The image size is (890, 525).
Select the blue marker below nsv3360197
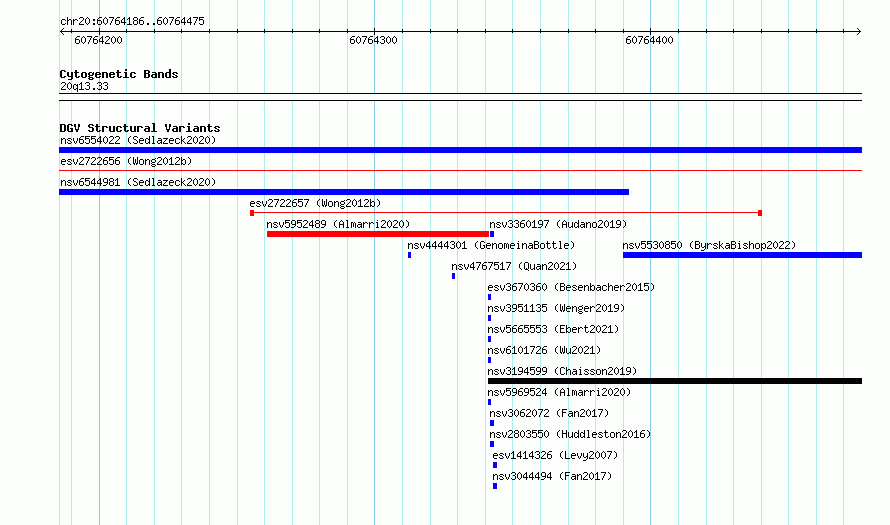click(492, 234)
